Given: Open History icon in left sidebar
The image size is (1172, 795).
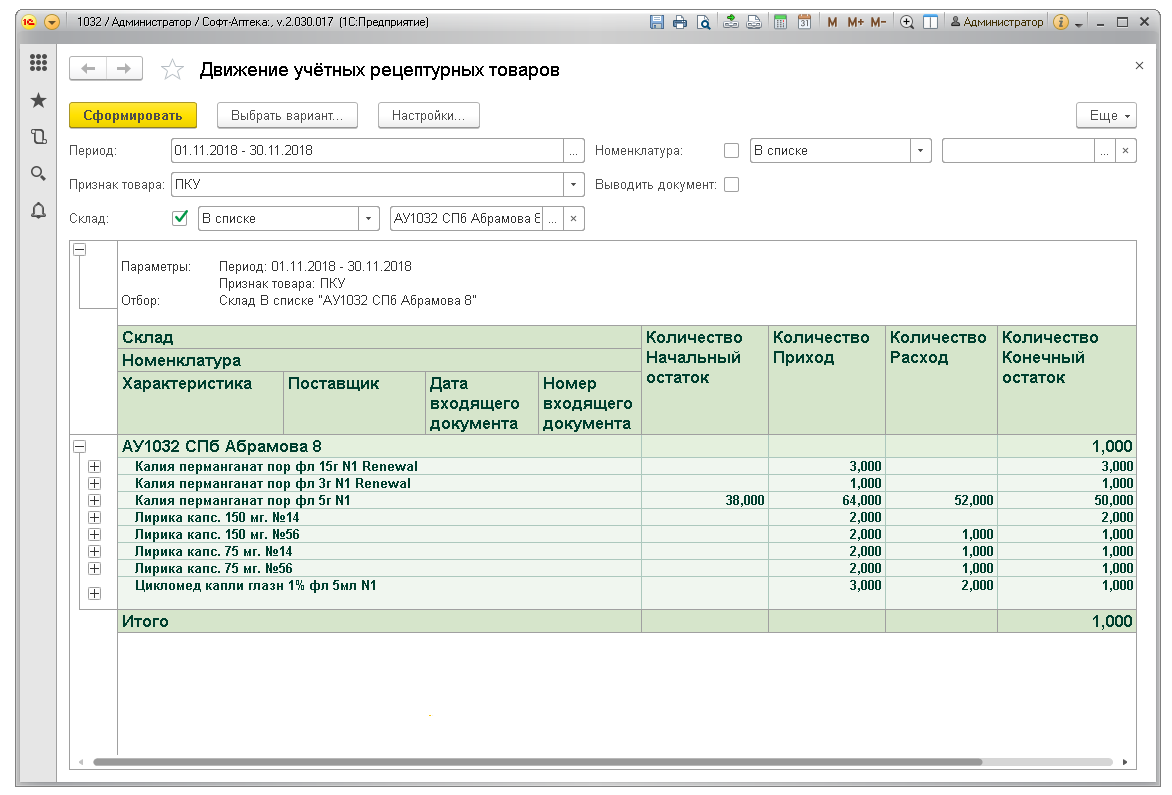Looking at the screenshot, I should point(39,137).
